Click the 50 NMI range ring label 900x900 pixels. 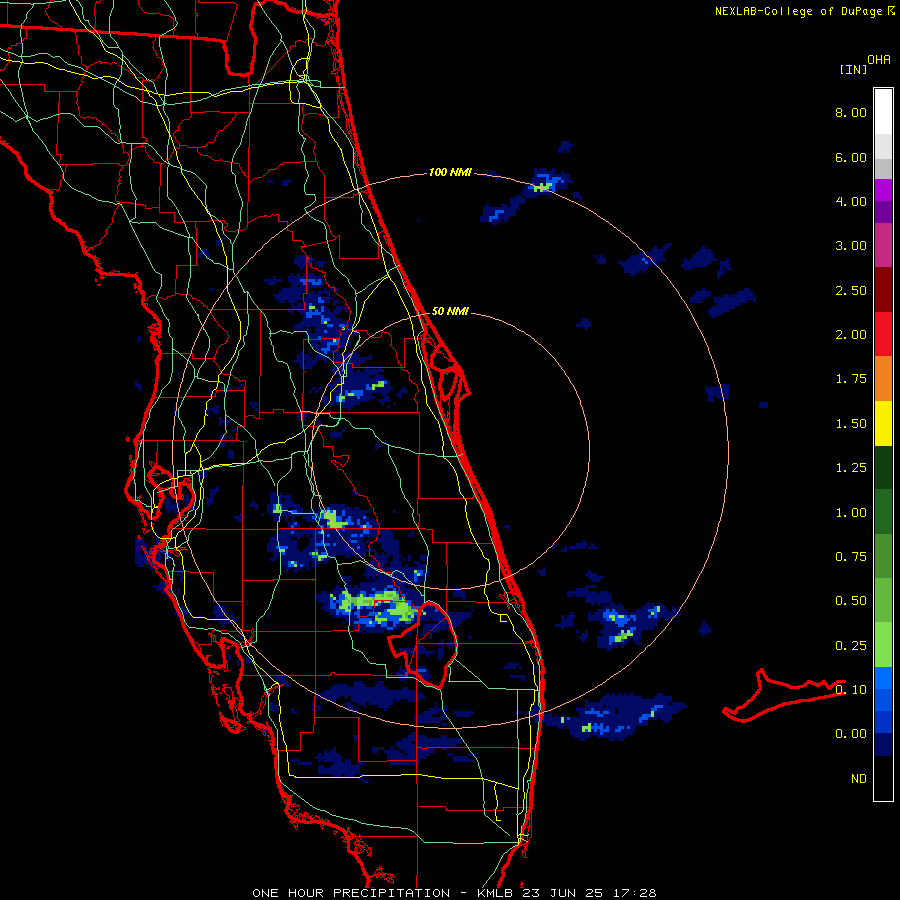coord(450,311)
